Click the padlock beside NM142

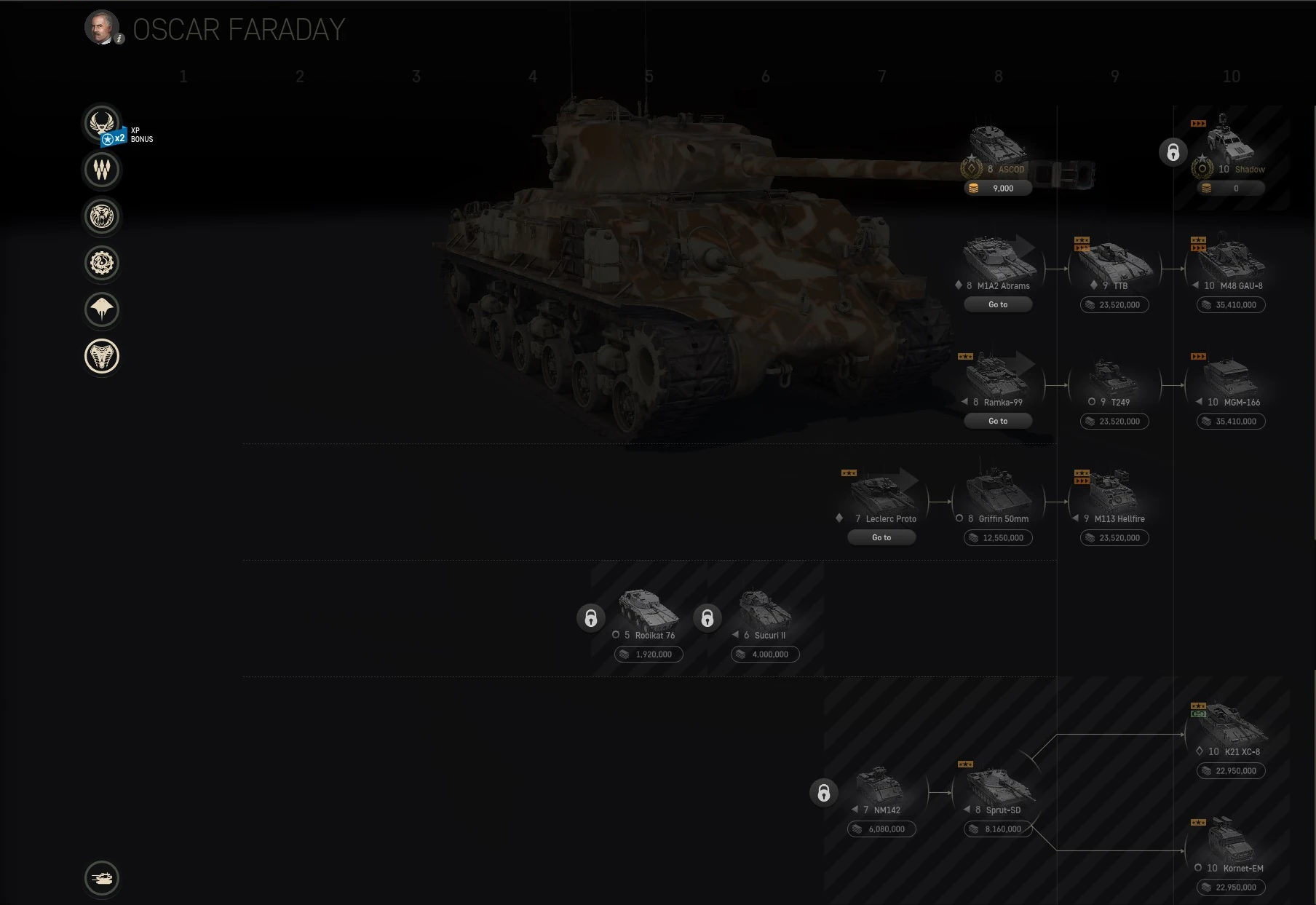[824, 793]
